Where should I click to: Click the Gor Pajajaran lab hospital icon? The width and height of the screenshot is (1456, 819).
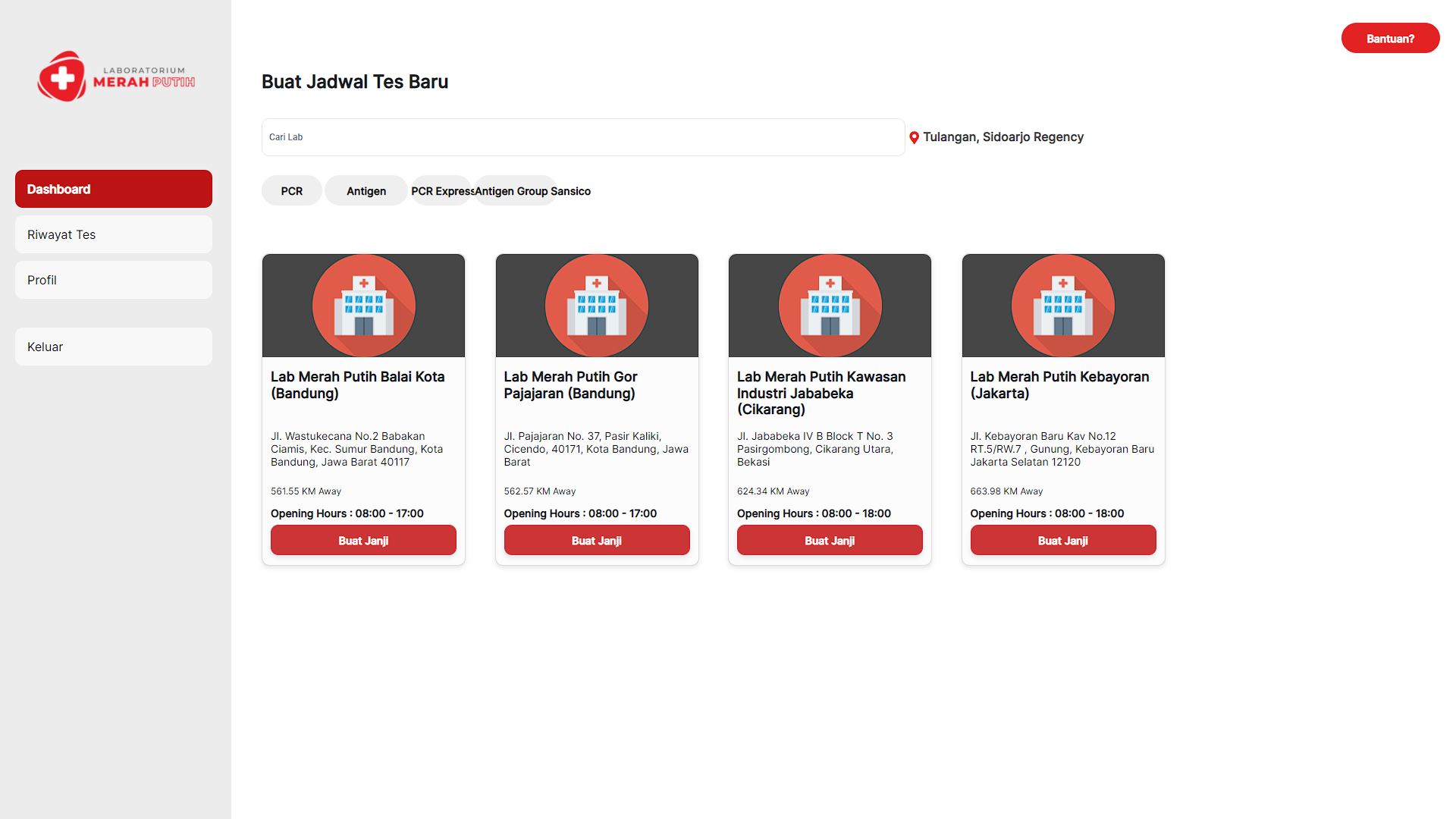(x=597, y=306)
